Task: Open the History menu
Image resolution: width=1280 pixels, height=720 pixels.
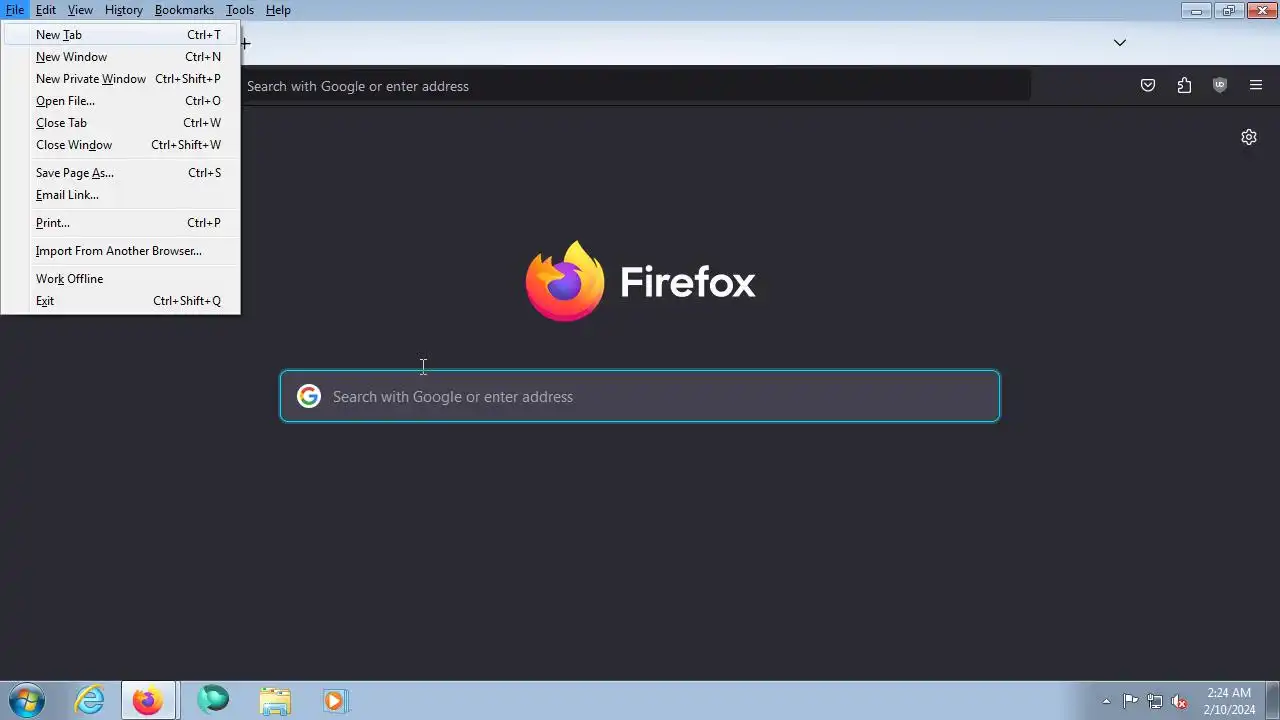Action: point(124,10)
